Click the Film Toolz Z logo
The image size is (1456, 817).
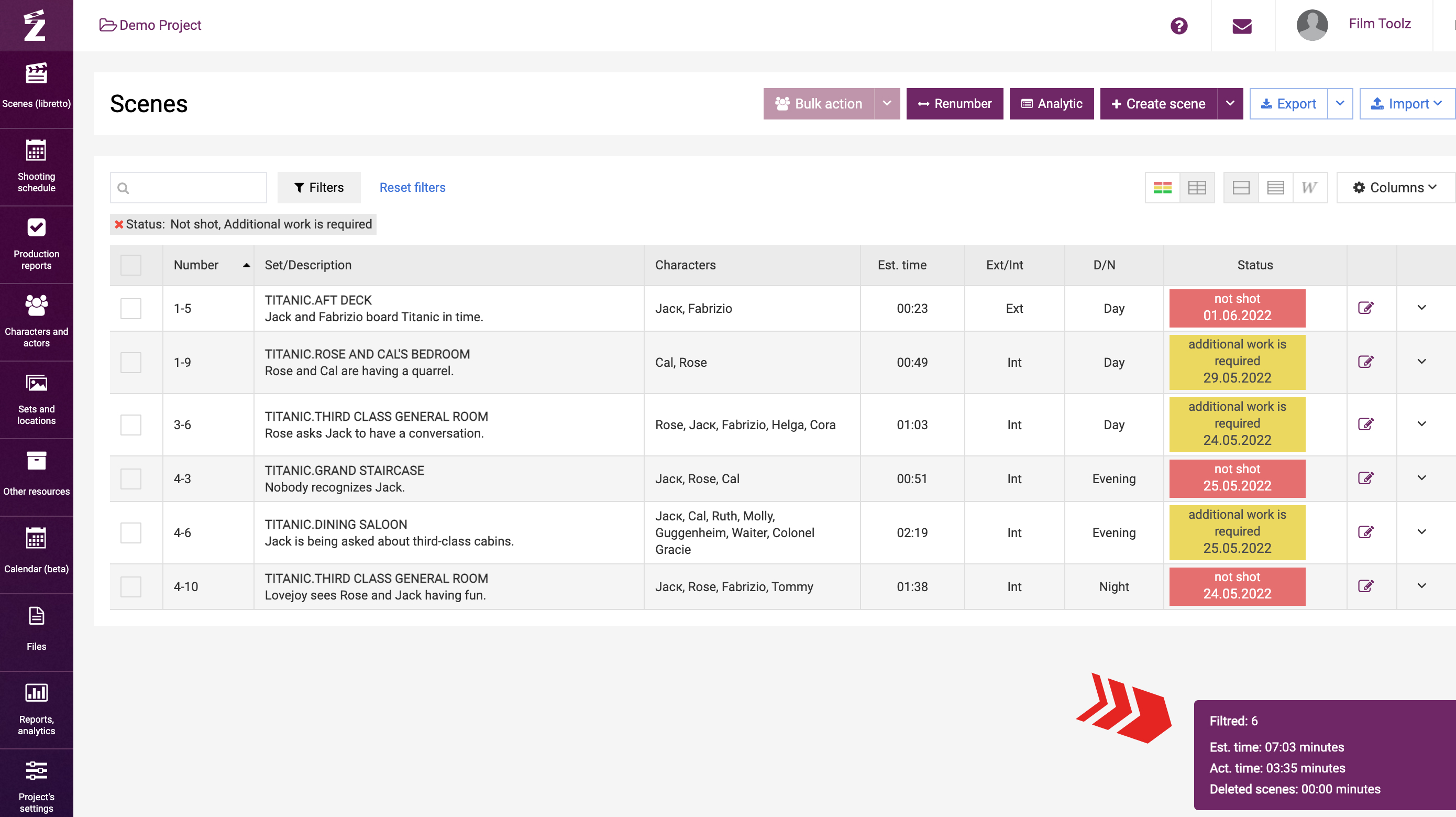pos(35,26)
